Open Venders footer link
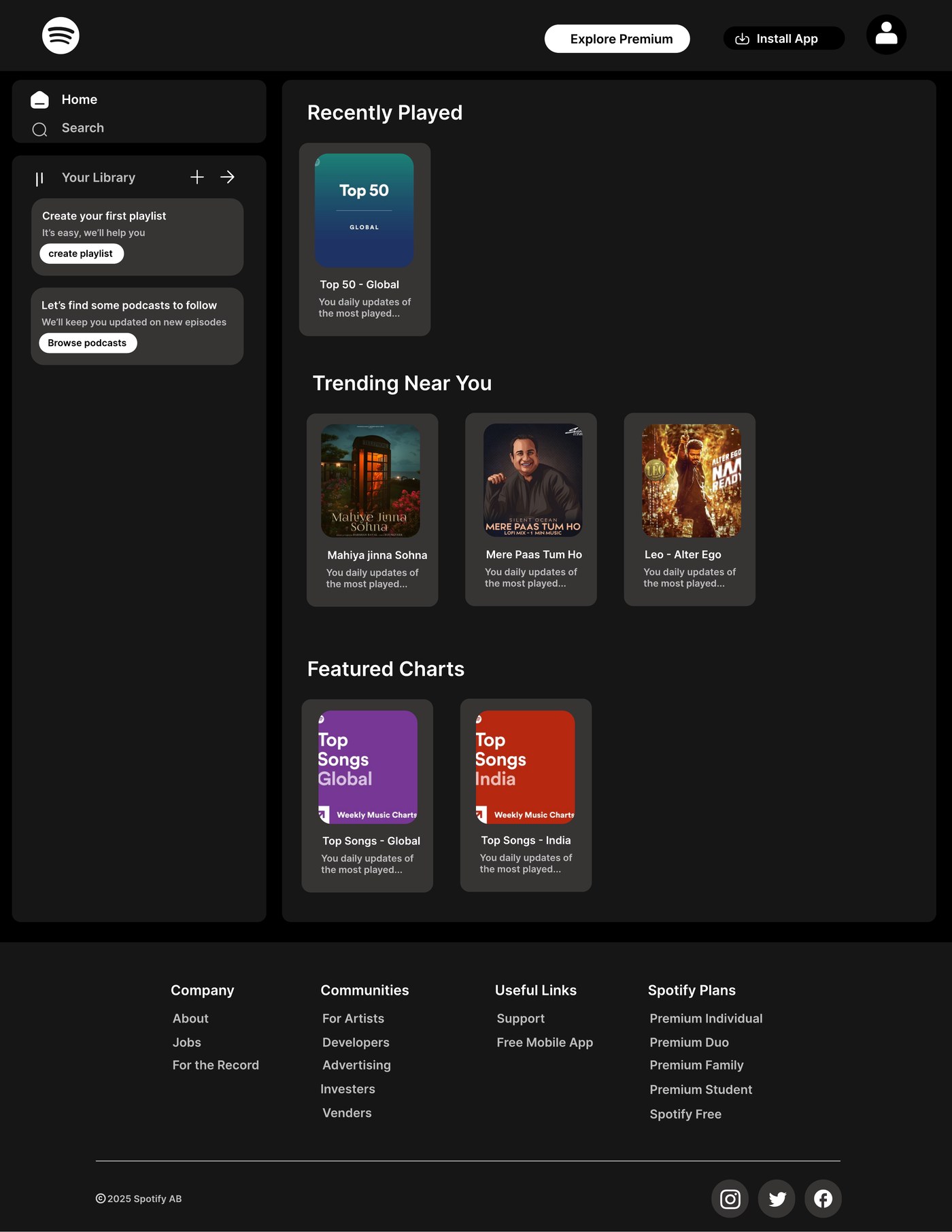 point(347,1112)
